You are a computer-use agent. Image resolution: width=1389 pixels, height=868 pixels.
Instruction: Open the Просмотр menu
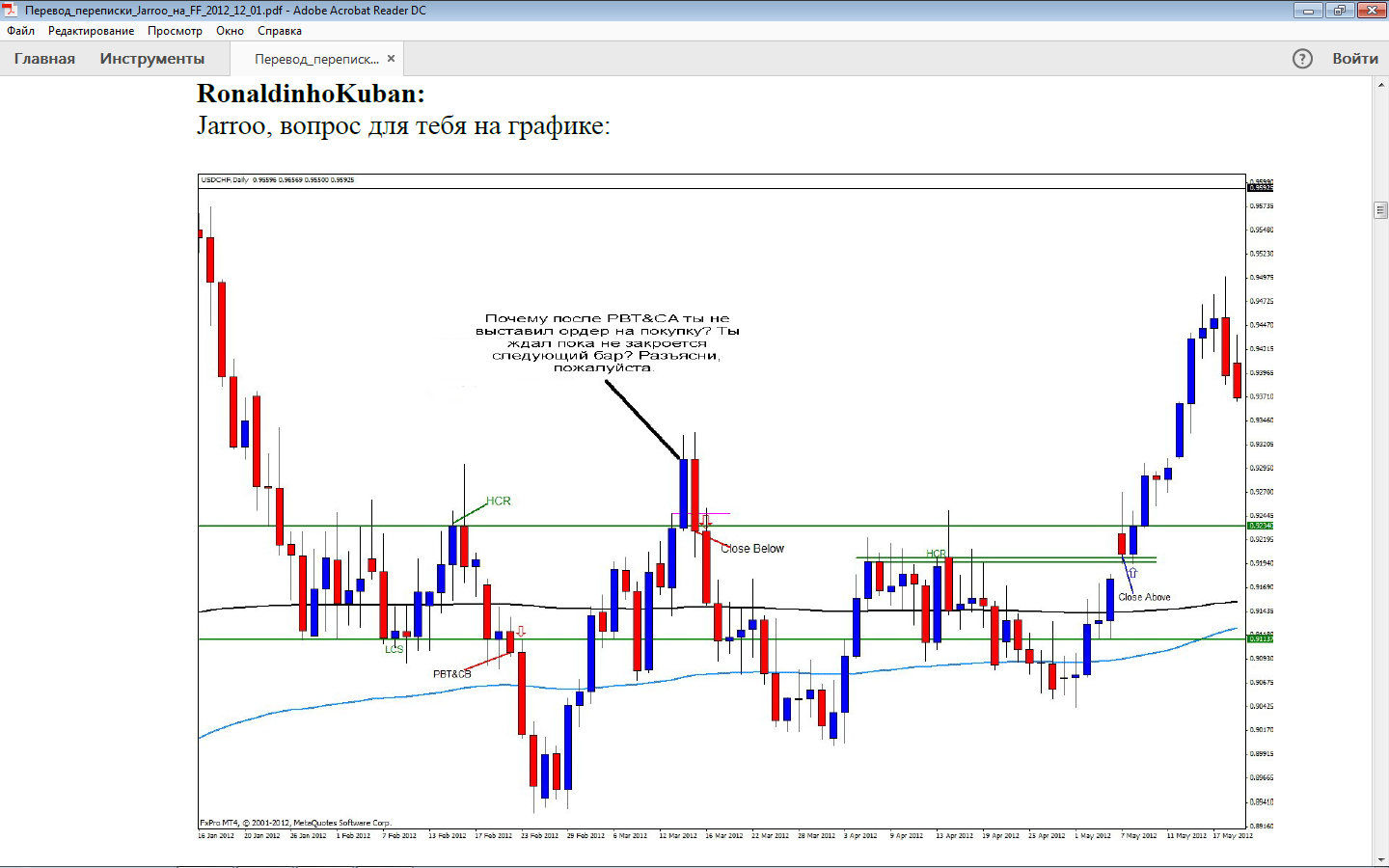175,31
